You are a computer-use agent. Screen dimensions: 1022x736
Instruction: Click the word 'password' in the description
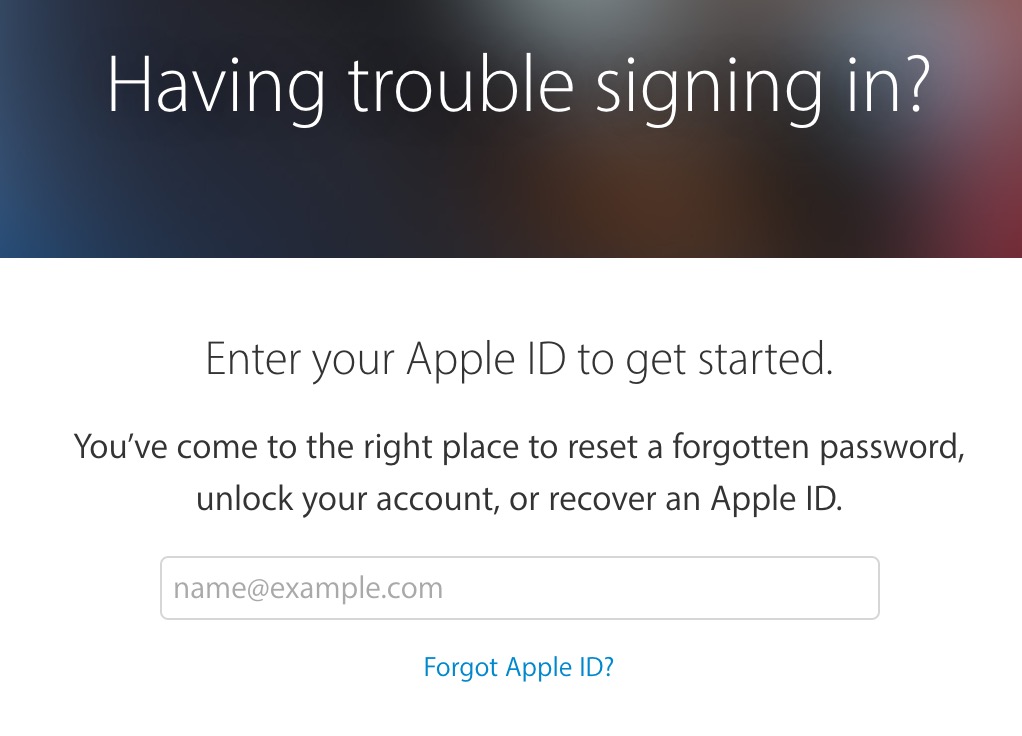[892, 447]
